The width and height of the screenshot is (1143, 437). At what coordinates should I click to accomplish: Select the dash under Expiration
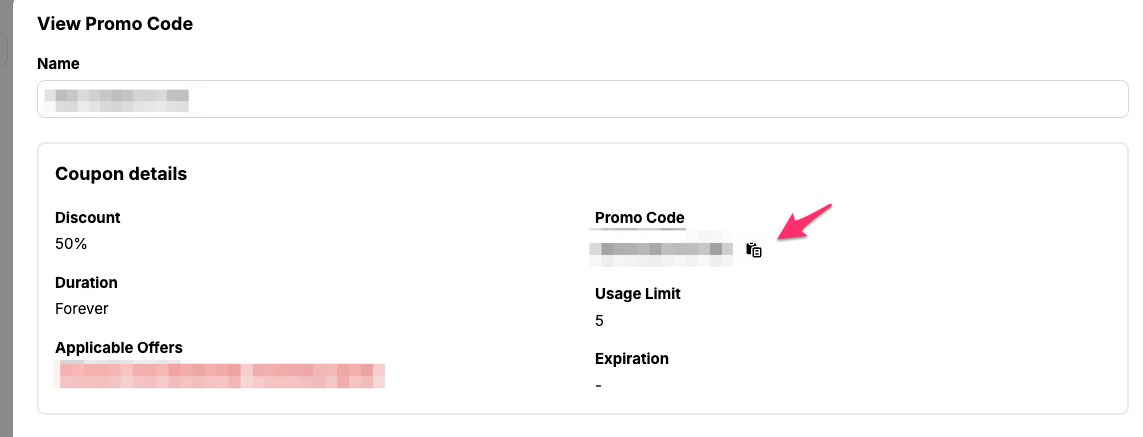[598, 385]
